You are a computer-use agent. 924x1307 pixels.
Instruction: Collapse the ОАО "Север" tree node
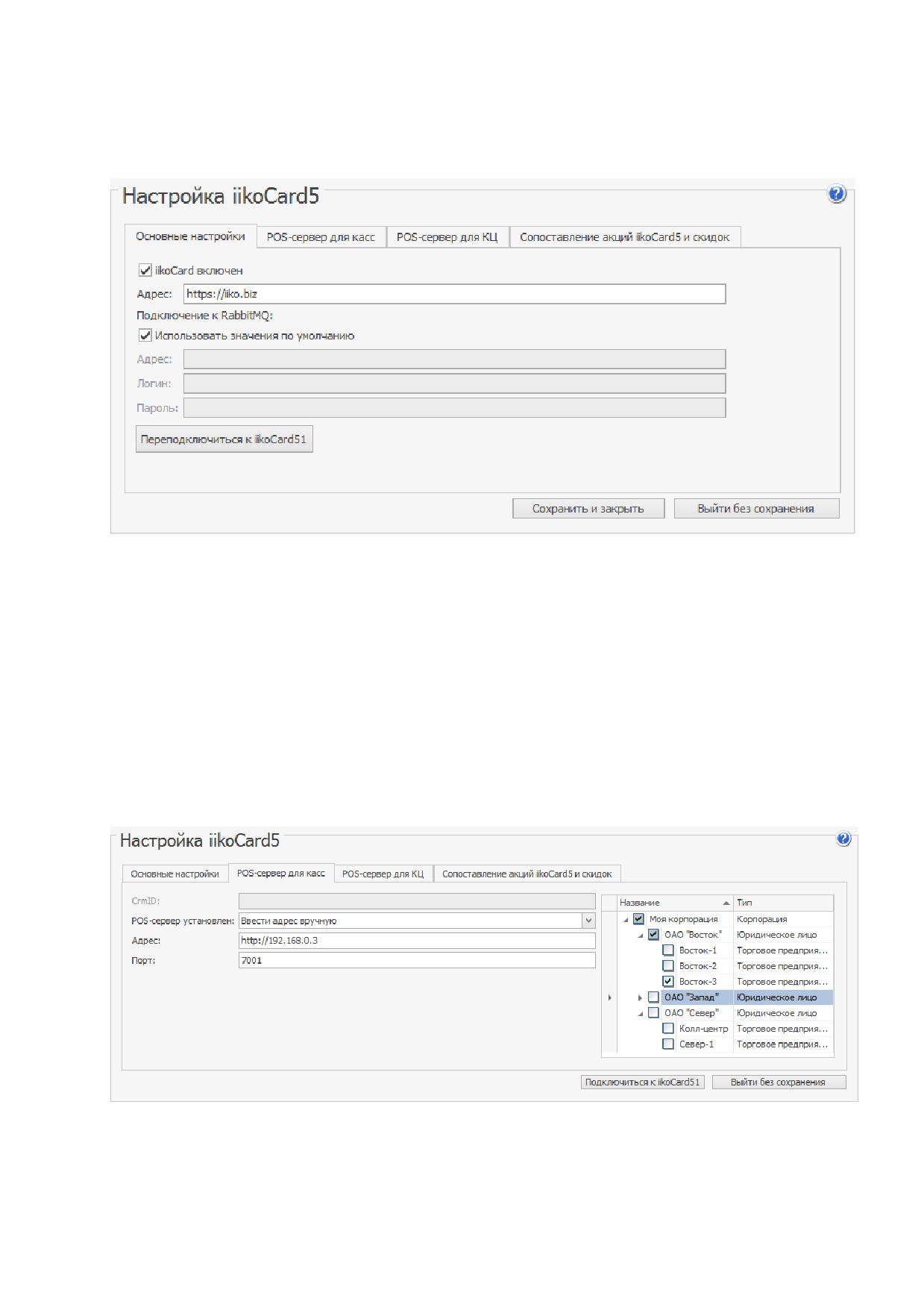pyautogui.click(x=641, y=1014)
